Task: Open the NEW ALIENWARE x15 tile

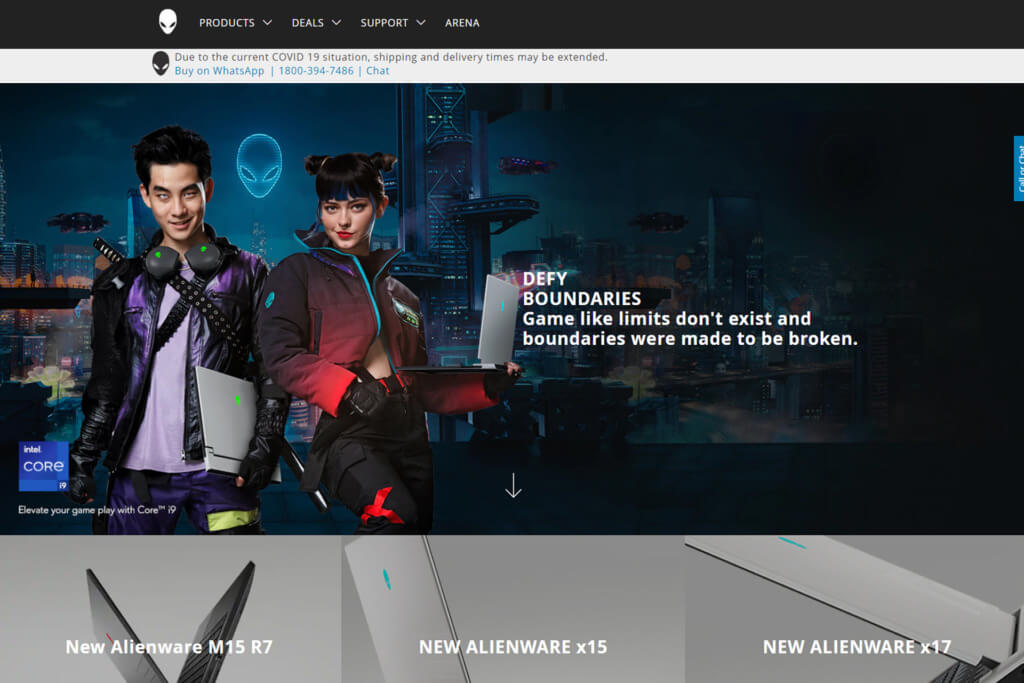Action: tap(513, 609)
